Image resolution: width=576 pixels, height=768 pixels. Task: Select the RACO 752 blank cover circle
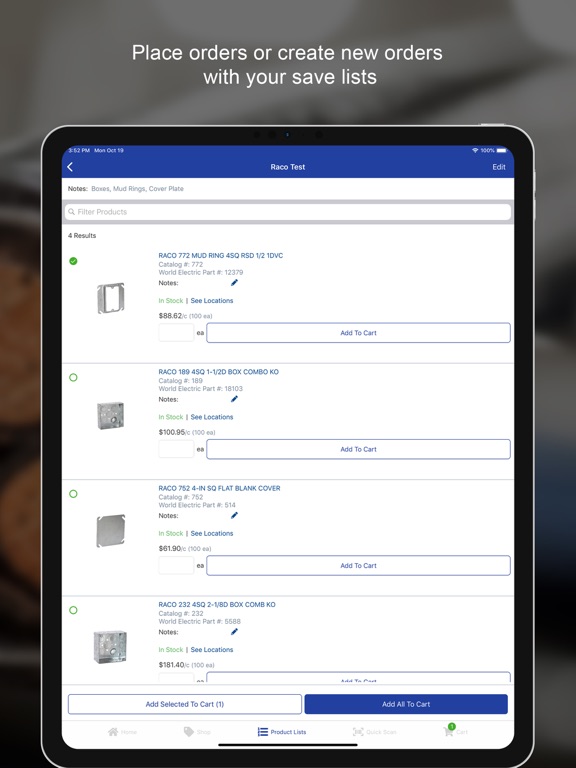point(73,494)
